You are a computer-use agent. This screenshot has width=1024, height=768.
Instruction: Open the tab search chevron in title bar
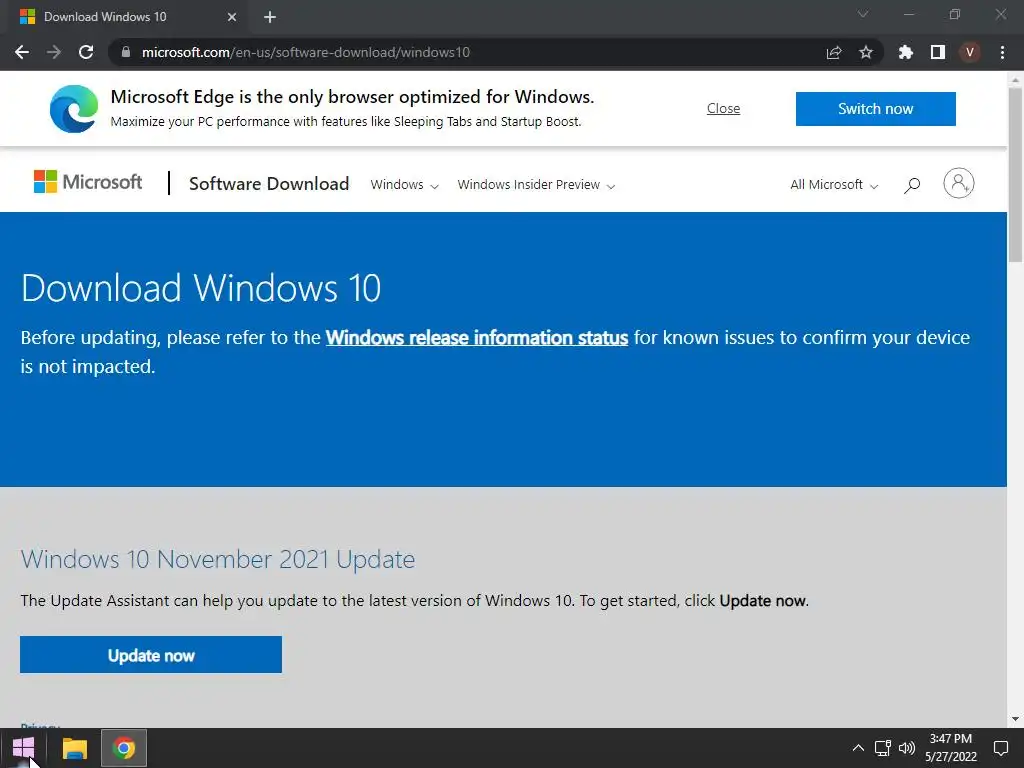863,14
